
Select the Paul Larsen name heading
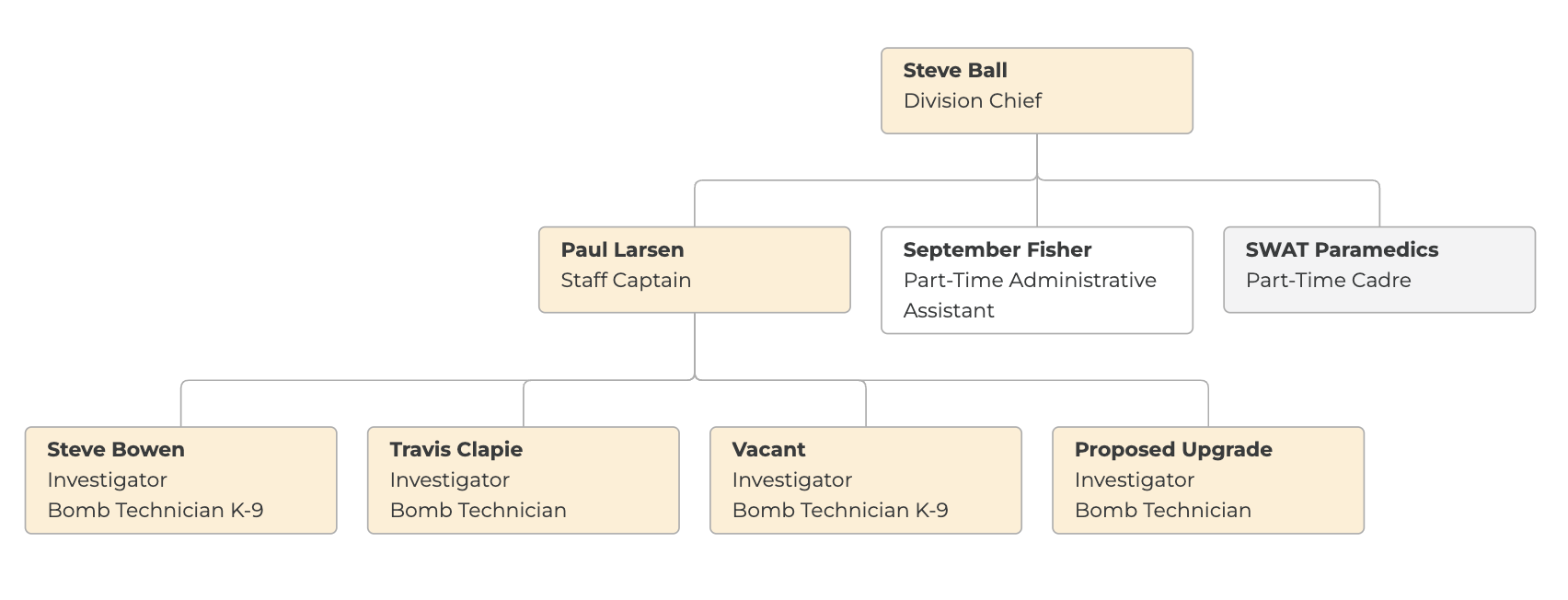pos(622,250)
